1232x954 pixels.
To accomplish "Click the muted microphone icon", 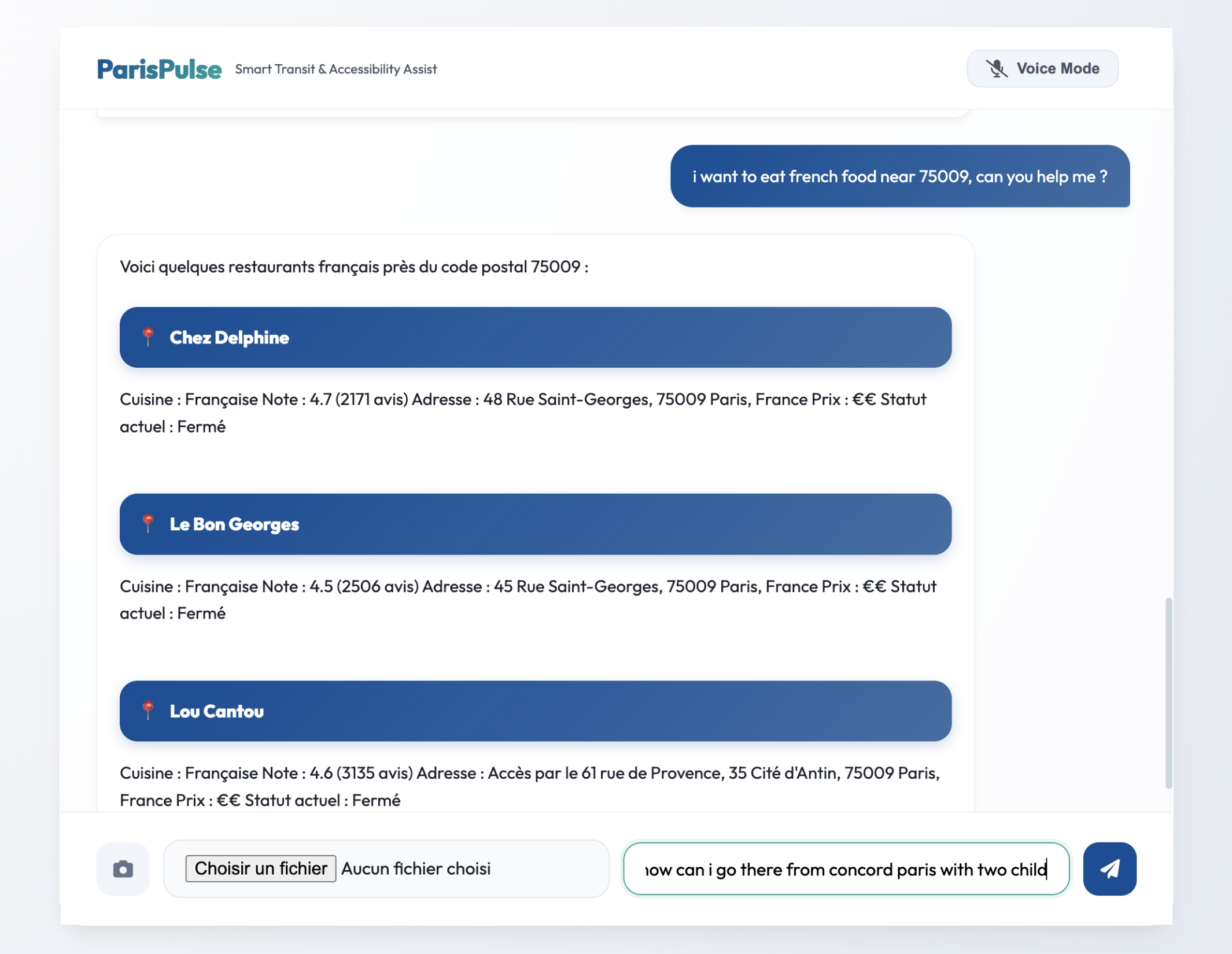I will pos(996,69).
